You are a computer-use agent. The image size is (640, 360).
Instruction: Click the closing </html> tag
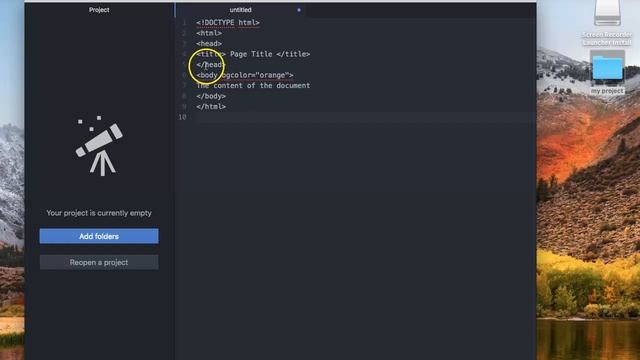click(x=211, y=107)
